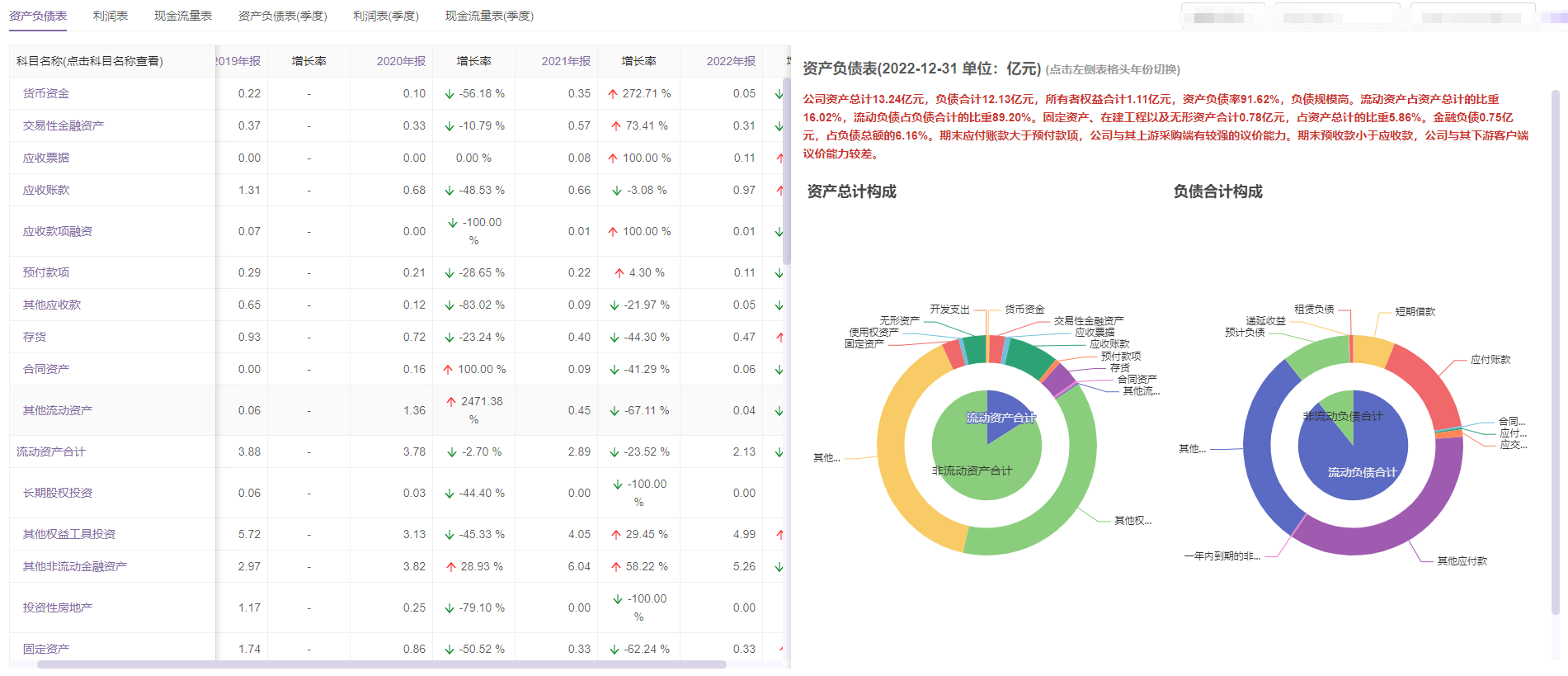Click the 2020年 其他非流动金融资产 value 3.82
The width and height of the screenshot is (1568, 676).
coord(415,566)
